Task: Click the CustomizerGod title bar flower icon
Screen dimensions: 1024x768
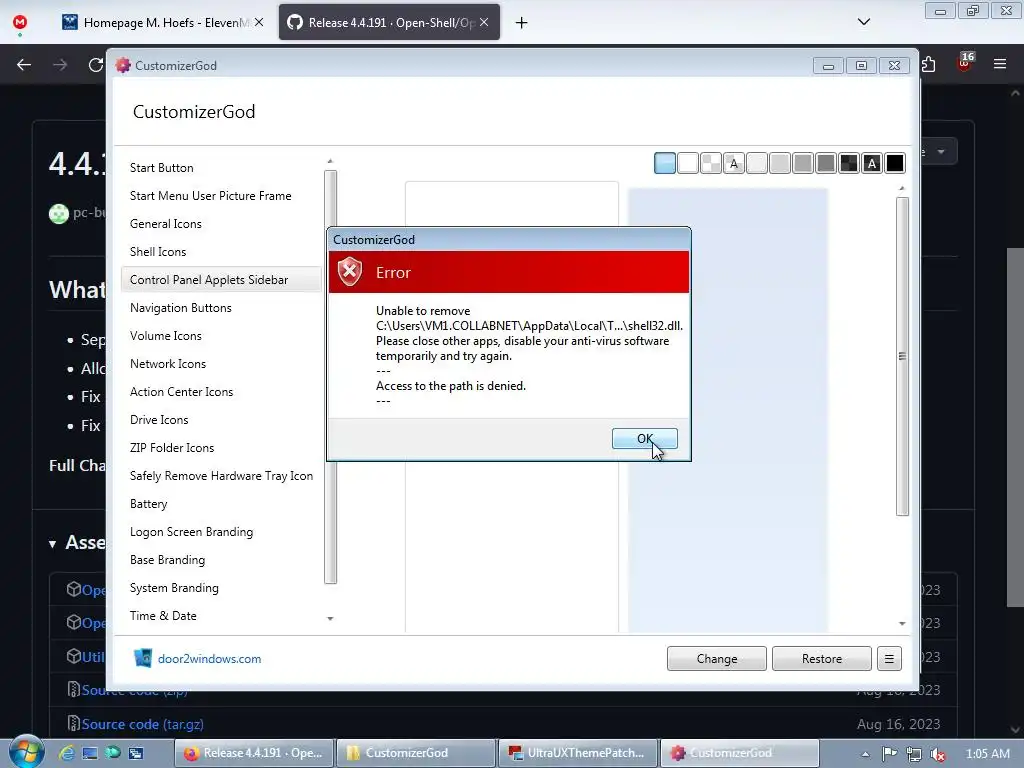Action: (x=123, y=65)
